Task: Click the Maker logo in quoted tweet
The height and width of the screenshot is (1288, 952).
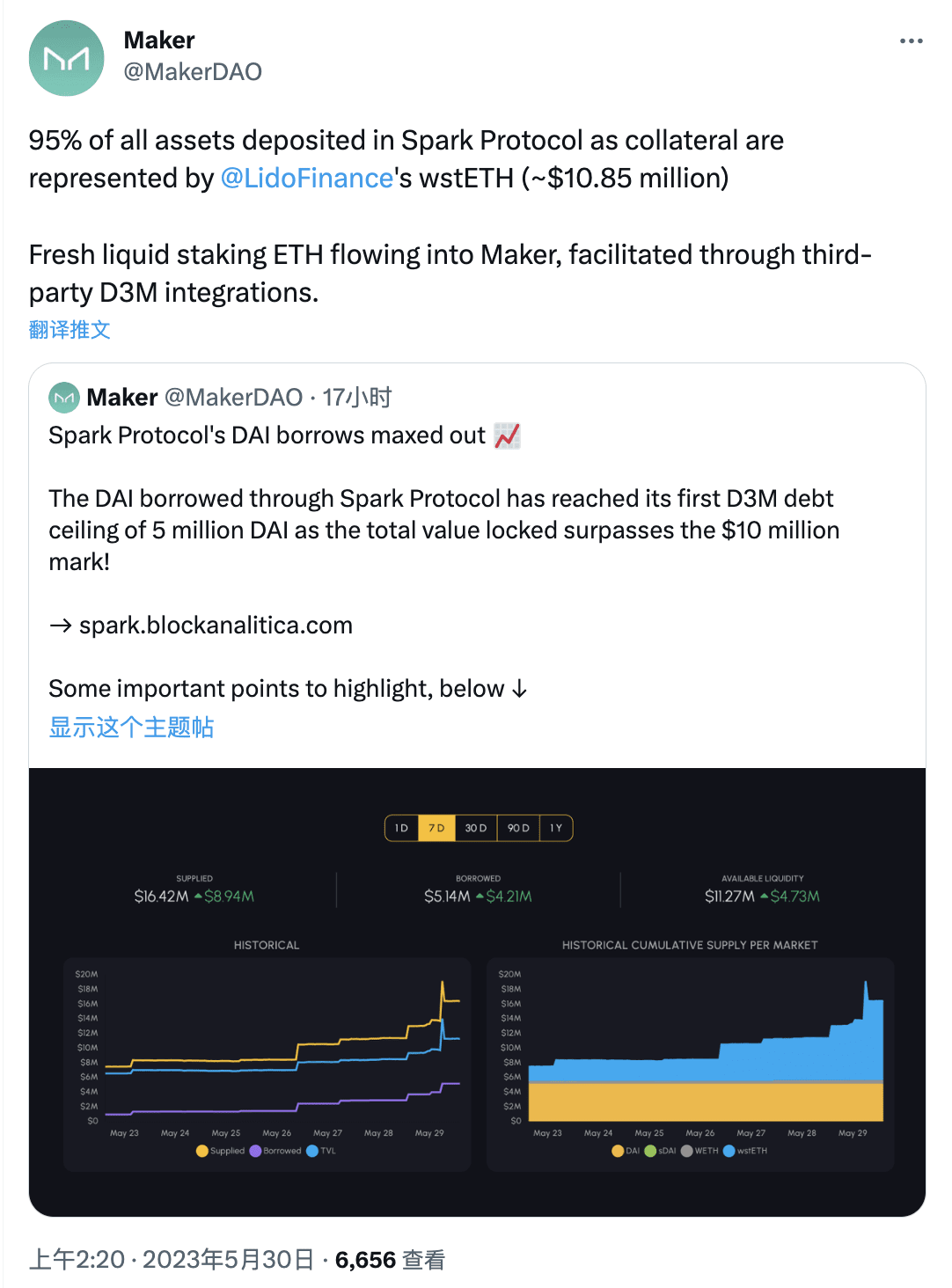Action: click(x=62, y=397)
